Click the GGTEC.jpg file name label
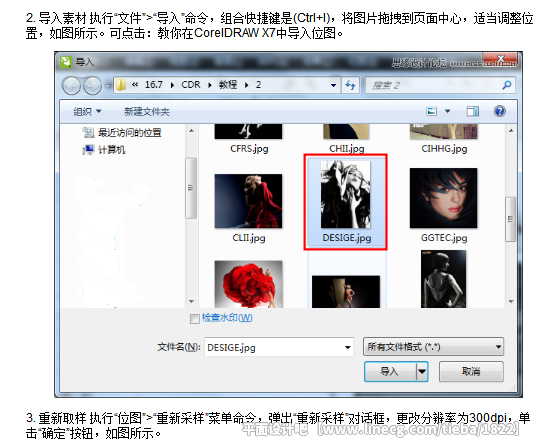 (x=444, y=238)
